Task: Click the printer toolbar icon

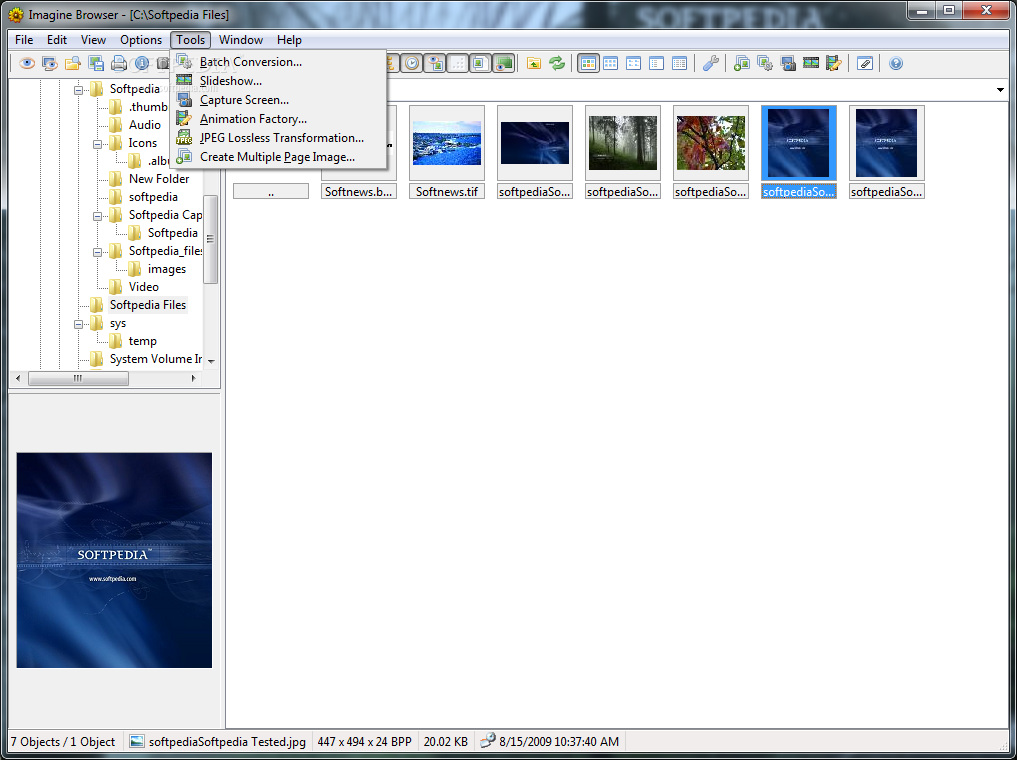Action: point(118,64)
